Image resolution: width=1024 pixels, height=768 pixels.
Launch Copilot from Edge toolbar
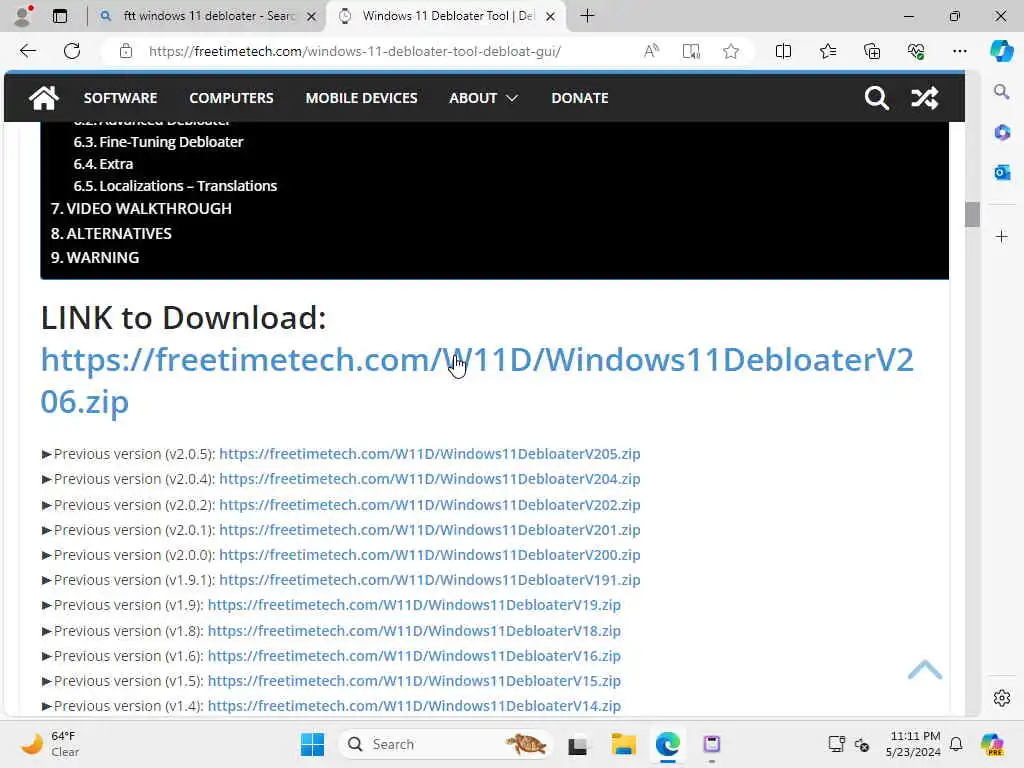click(x=1001, y=51)
